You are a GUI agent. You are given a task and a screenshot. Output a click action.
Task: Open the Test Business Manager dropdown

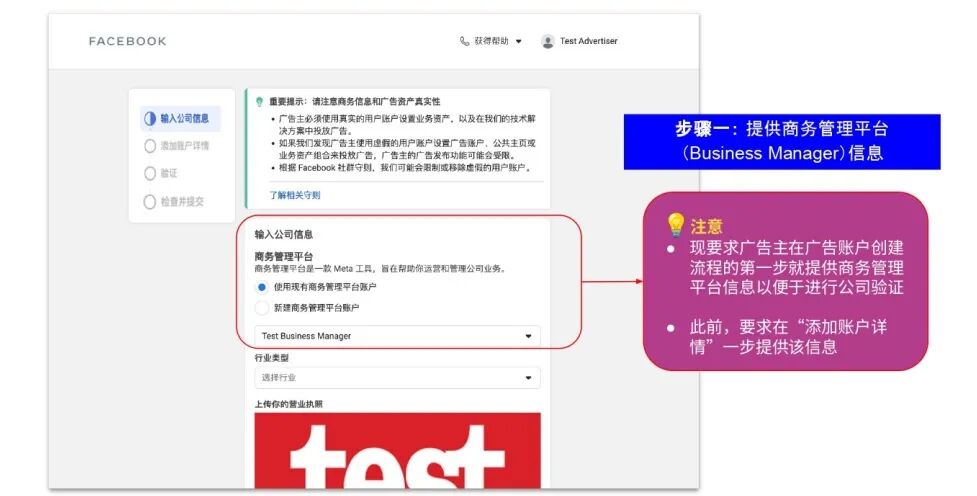click(x=398, y=336)
